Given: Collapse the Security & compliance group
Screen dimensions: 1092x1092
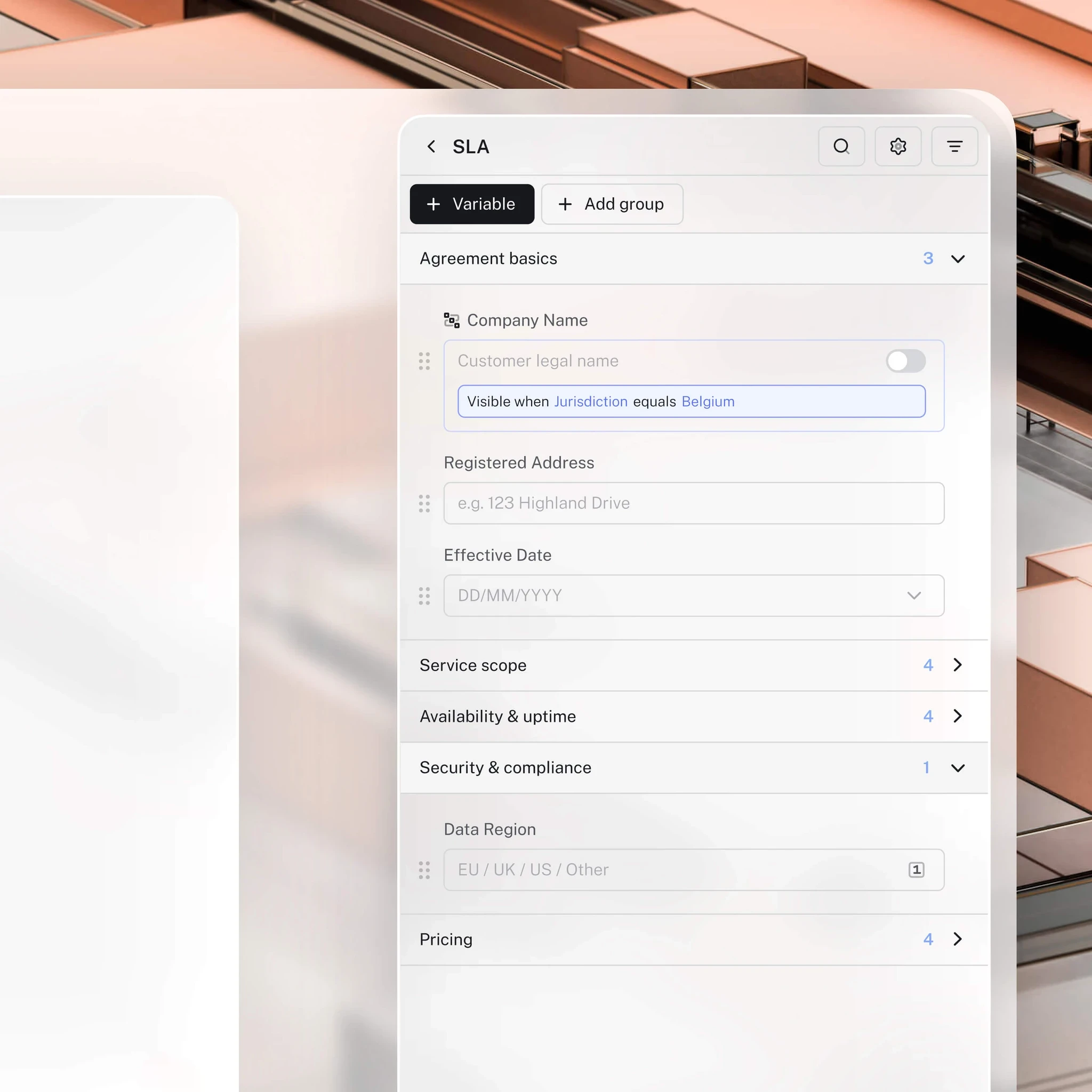Looking at the screenshot, I should (958, 768).
